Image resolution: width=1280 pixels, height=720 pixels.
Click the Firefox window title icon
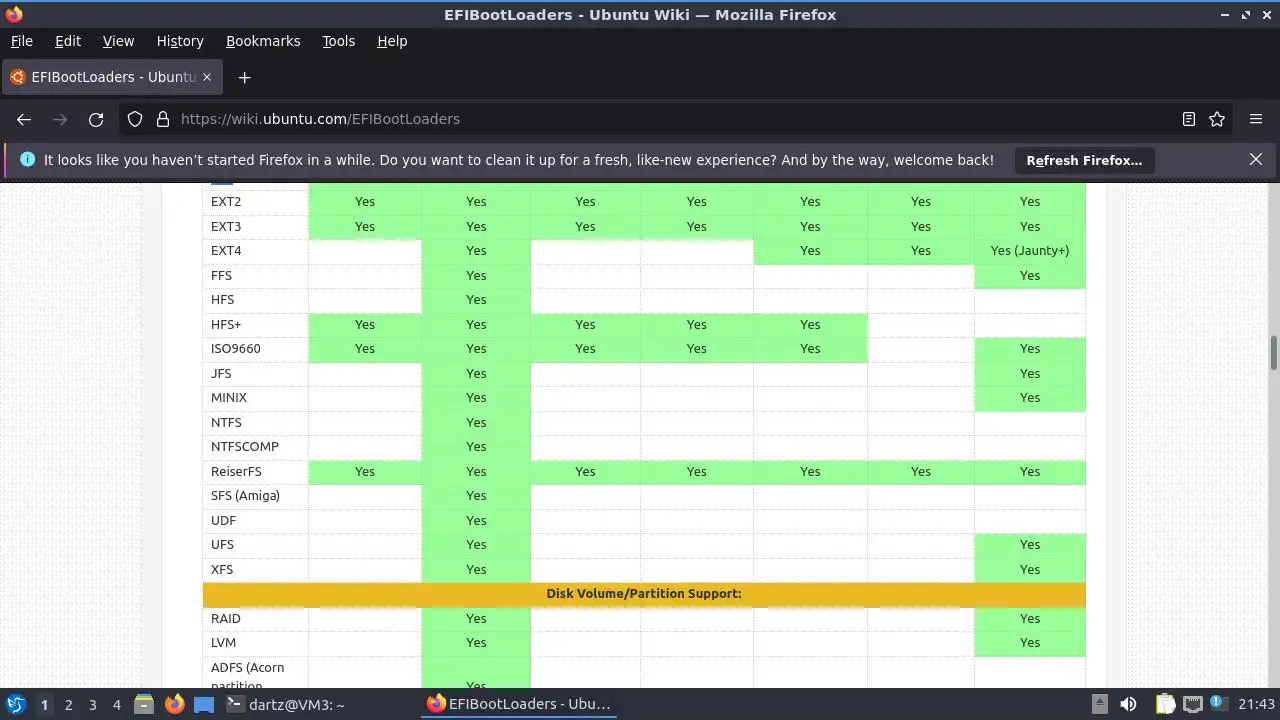click(14, 14)
